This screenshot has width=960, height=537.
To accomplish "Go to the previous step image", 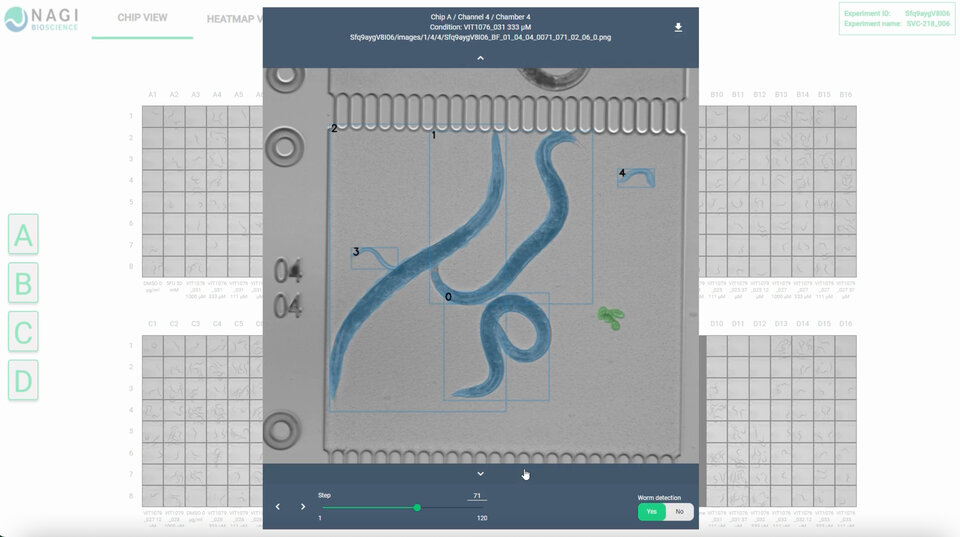I will coord(278,507).
